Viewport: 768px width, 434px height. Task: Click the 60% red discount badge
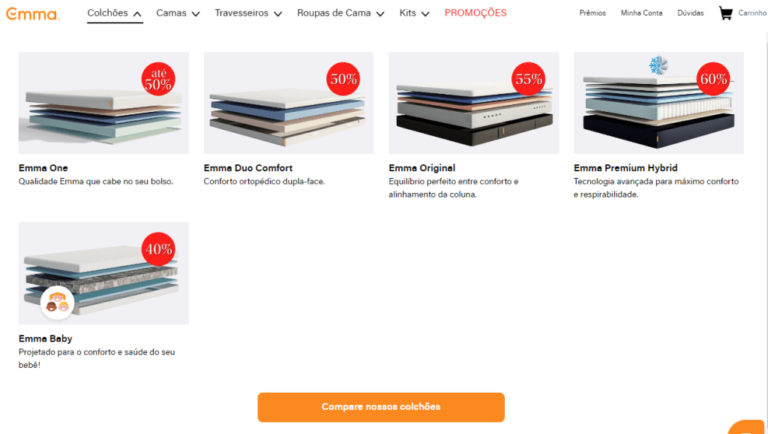[x=713, y=79]
